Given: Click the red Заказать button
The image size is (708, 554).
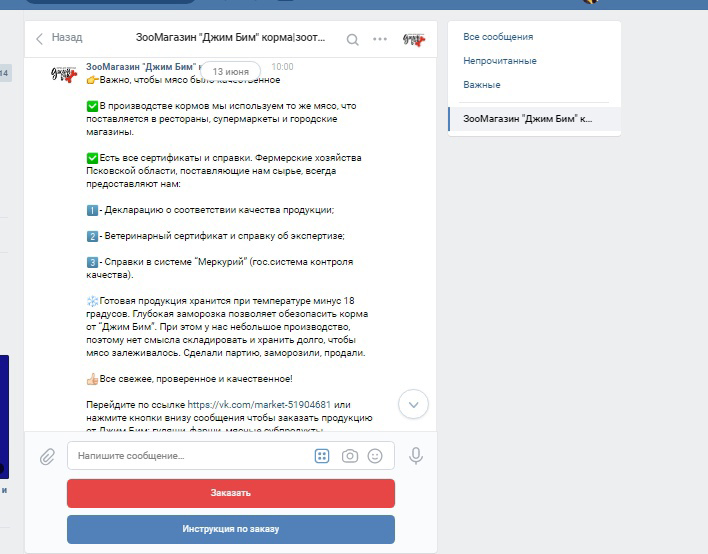Looking at the screenshot, I should [x=231, y=493].
